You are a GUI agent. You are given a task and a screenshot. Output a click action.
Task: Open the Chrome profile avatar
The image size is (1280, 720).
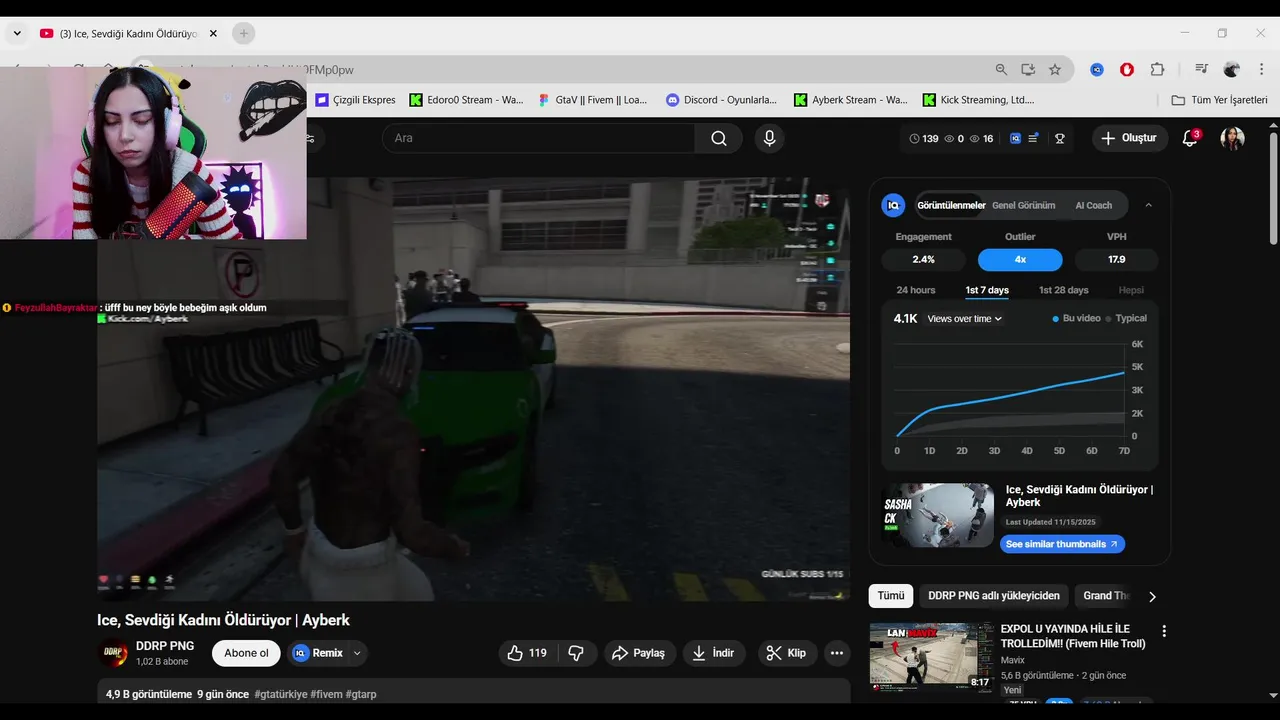(x=1232, y=69)
